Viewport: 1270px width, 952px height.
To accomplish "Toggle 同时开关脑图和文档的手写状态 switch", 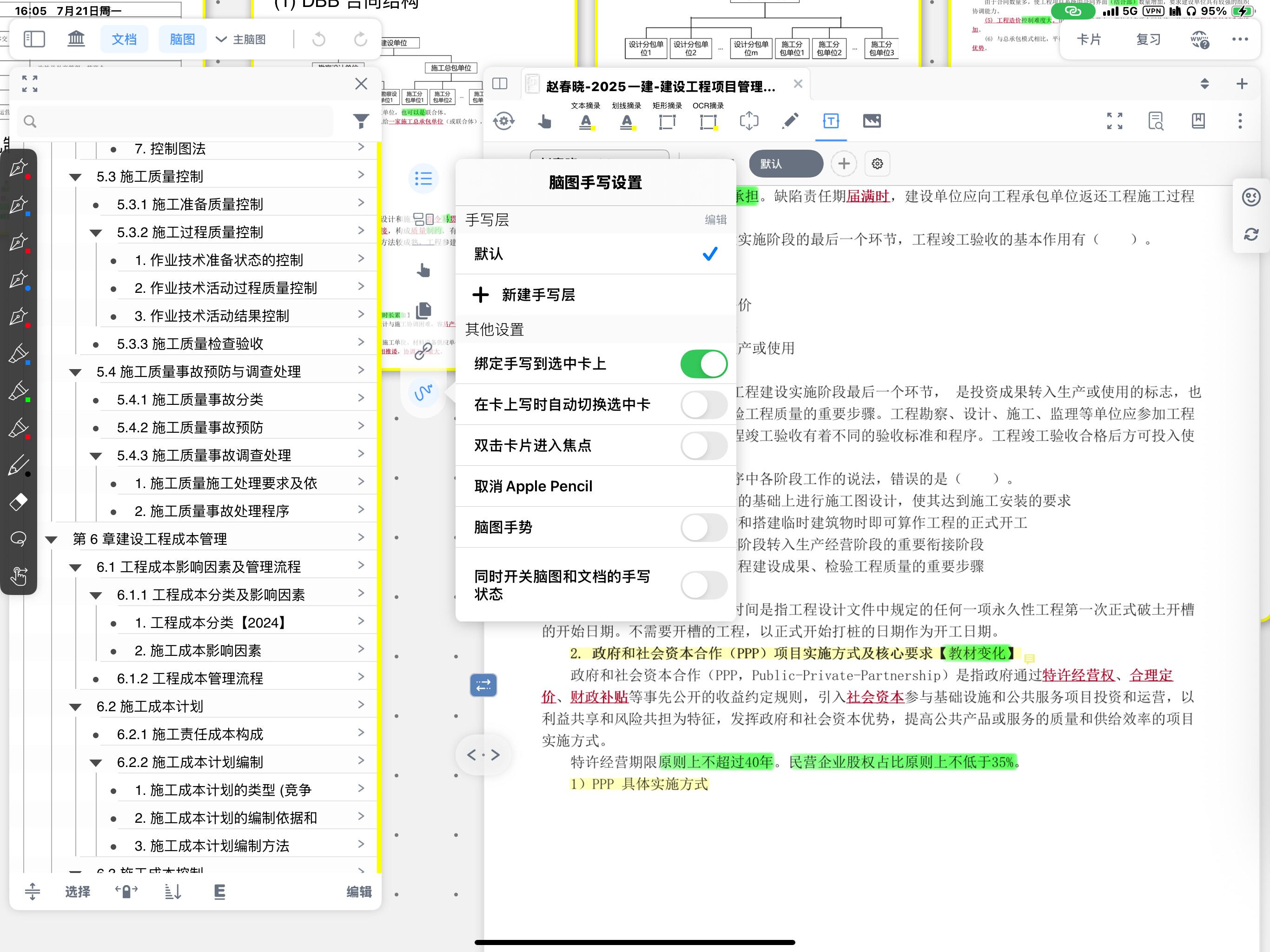I will pyautogui.click(x=704, y=585).
